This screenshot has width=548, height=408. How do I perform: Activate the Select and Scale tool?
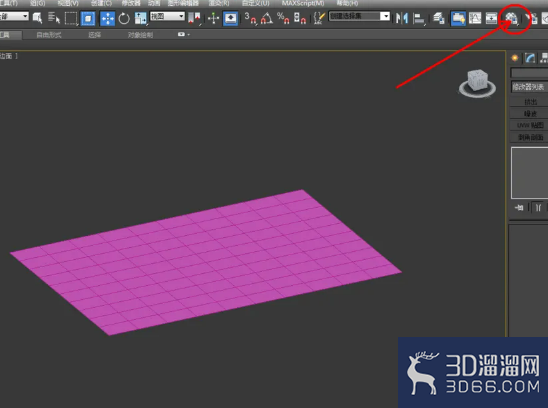tap(141, 18)
